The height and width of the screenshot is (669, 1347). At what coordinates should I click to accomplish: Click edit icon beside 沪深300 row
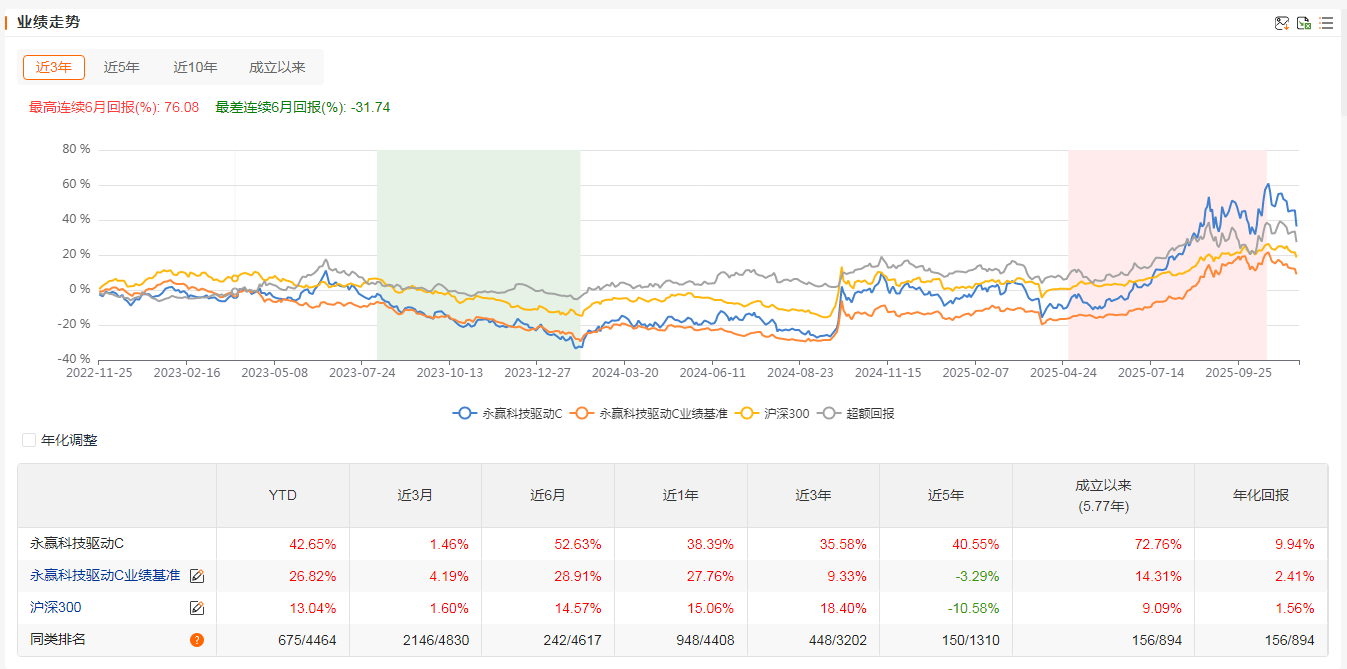197,608
